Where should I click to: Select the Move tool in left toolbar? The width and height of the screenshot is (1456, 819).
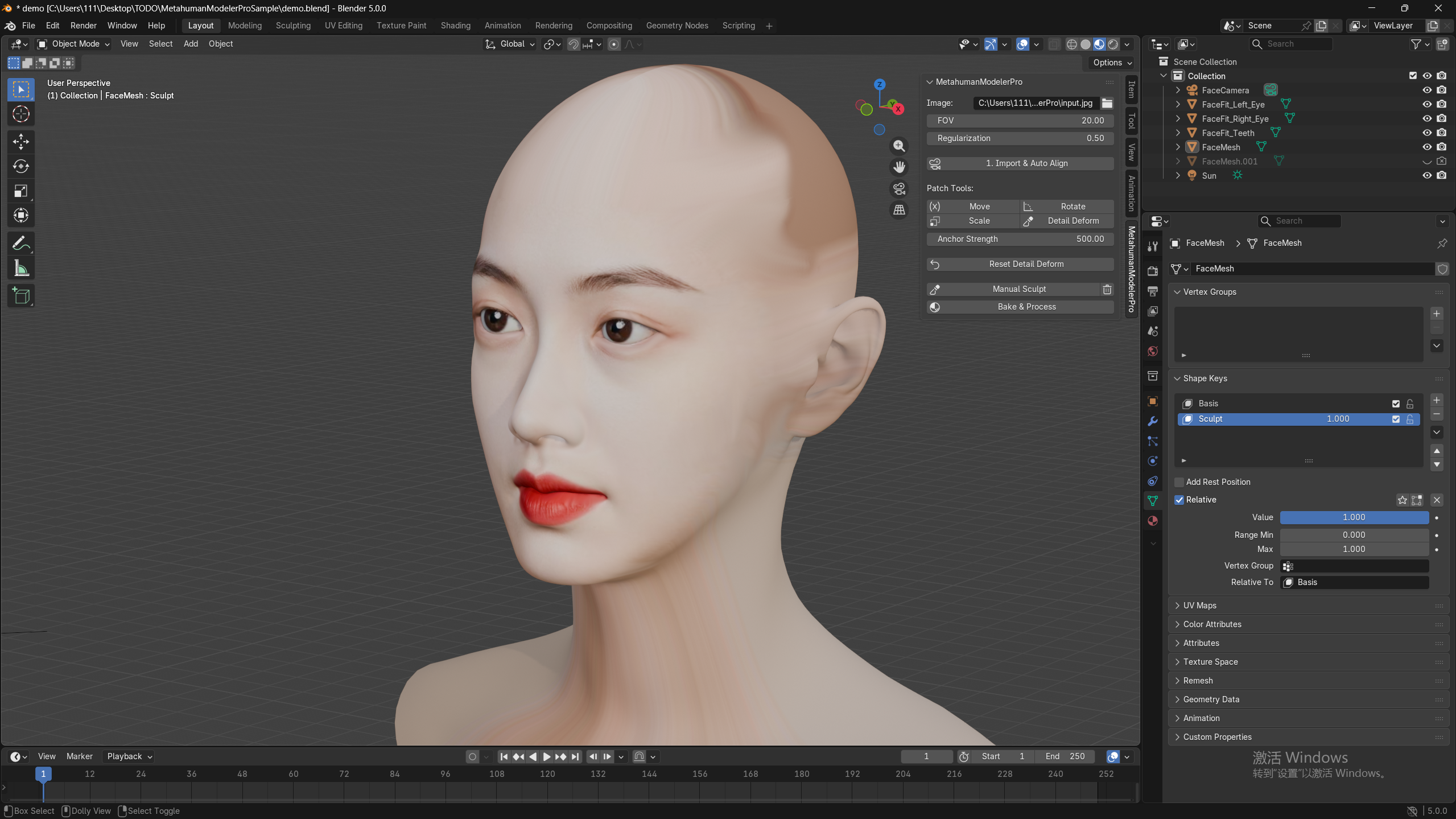click(x=21, y=141)
